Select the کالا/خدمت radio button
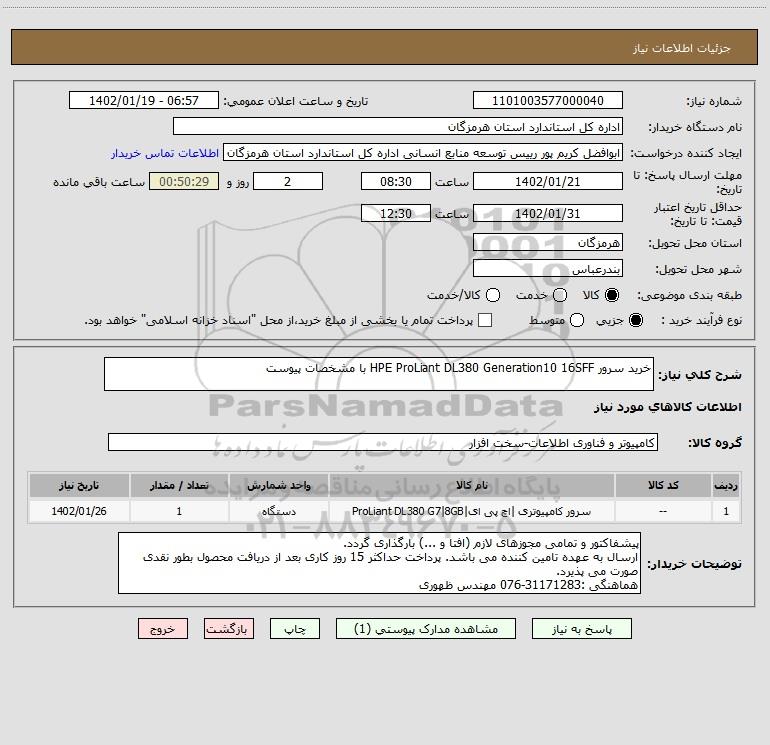Image resolution: width=770 pixels, height=745 pixels. (x=493, y=295)
